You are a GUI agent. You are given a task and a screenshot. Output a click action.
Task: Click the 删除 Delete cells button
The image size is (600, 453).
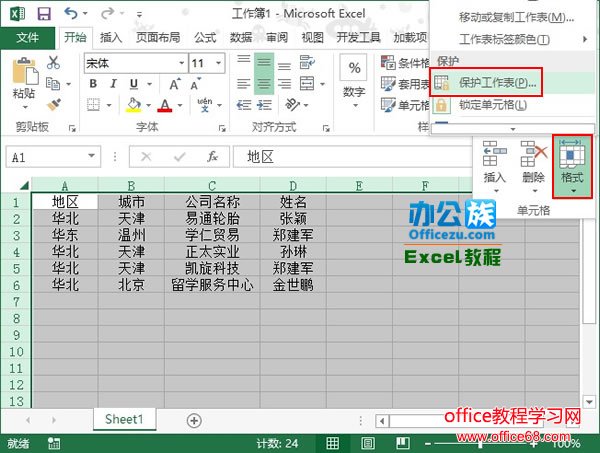[x=533, y=166]
